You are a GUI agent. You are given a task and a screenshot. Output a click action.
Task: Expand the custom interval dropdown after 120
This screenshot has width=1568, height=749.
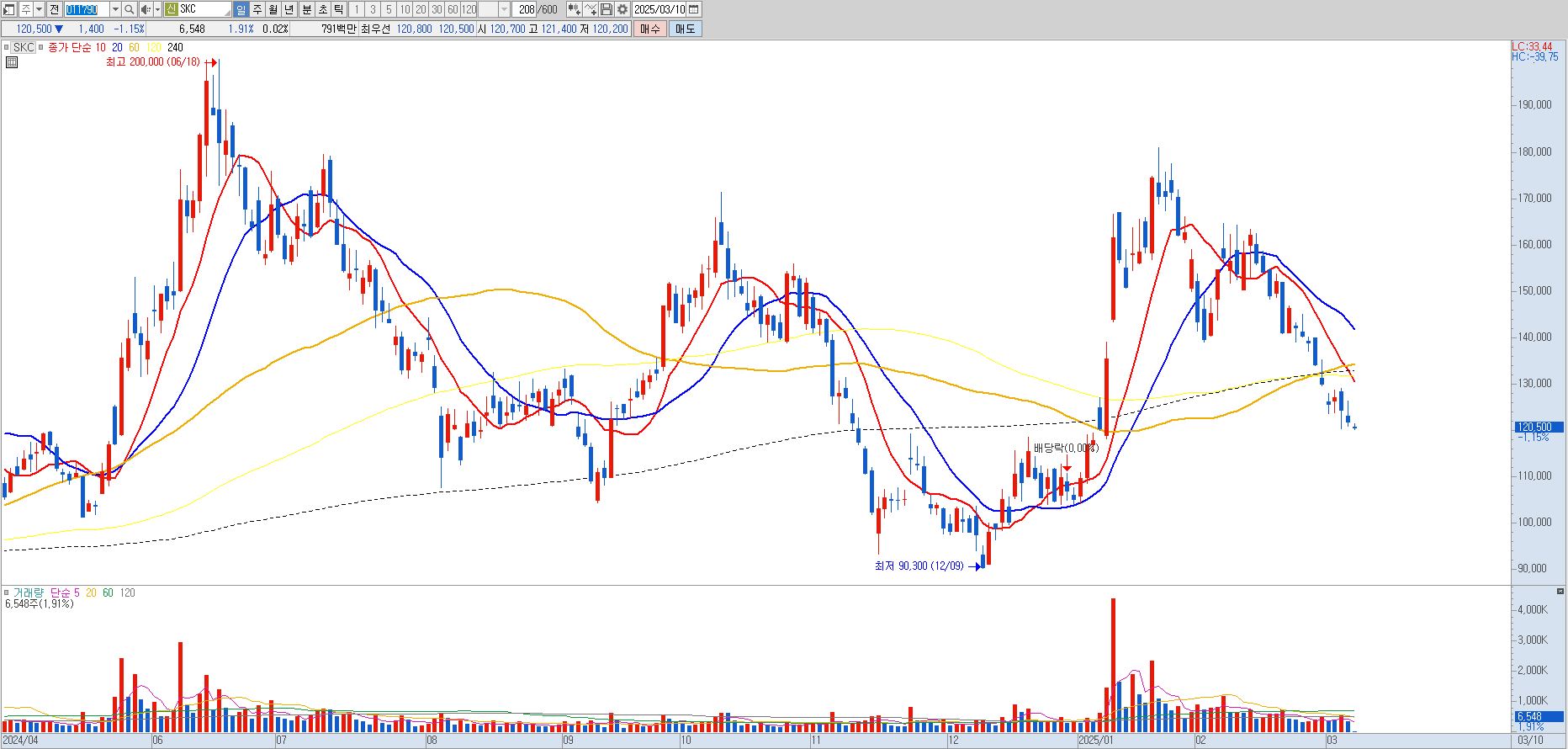(505, 9)
